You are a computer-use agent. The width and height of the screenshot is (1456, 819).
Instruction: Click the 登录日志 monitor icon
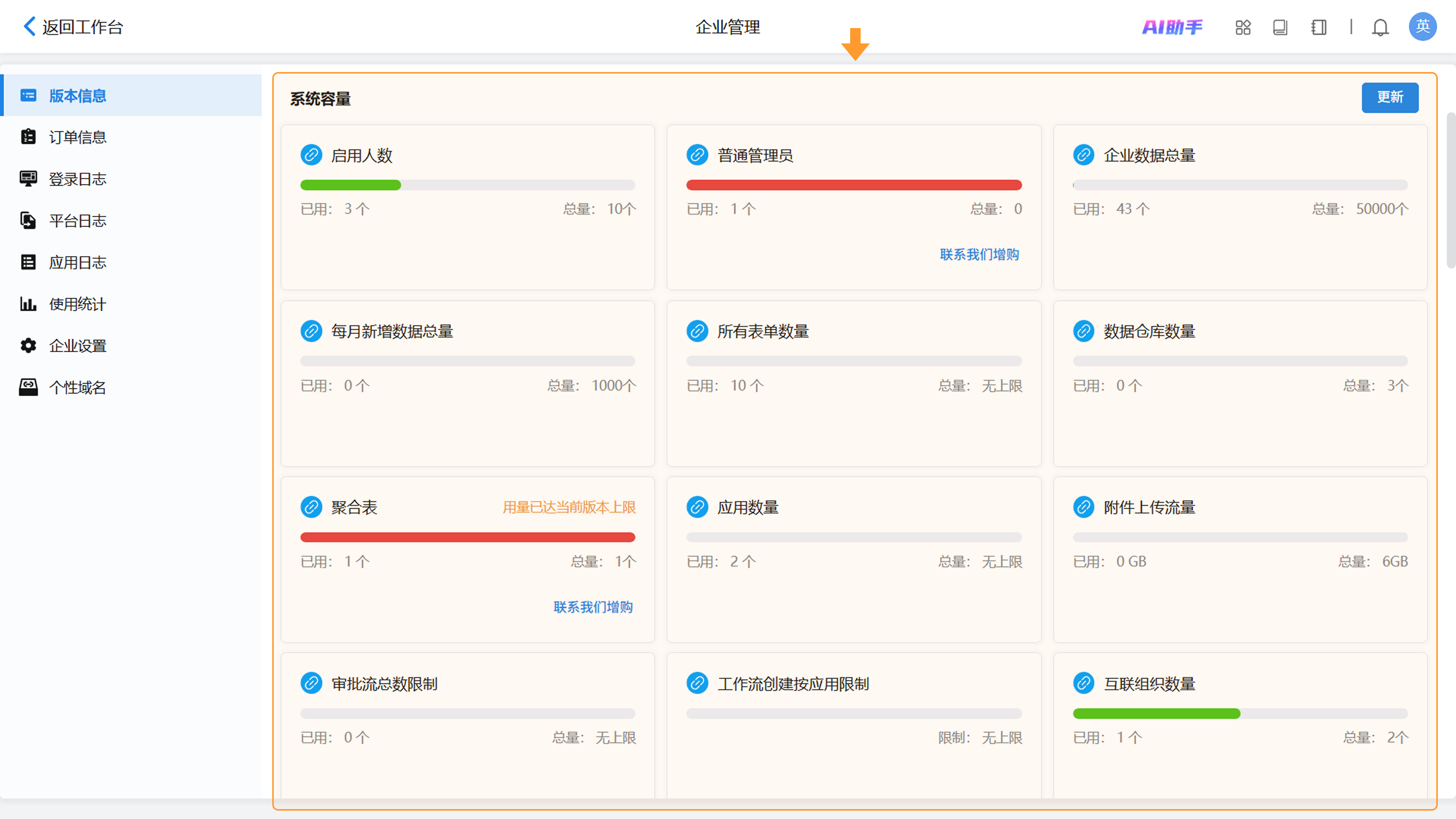pos(28,179)
